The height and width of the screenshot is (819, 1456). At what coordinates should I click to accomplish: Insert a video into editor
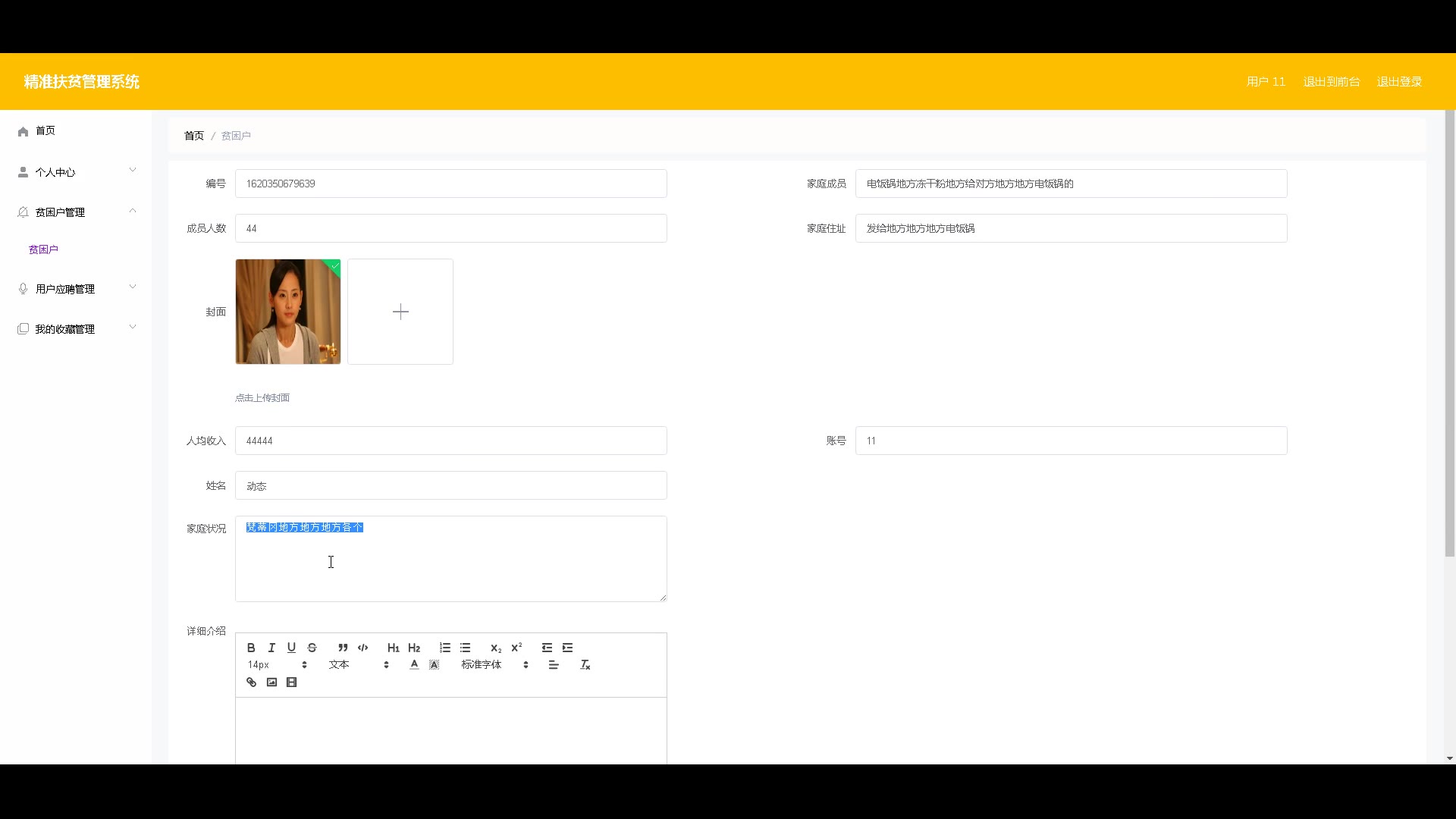291,682
